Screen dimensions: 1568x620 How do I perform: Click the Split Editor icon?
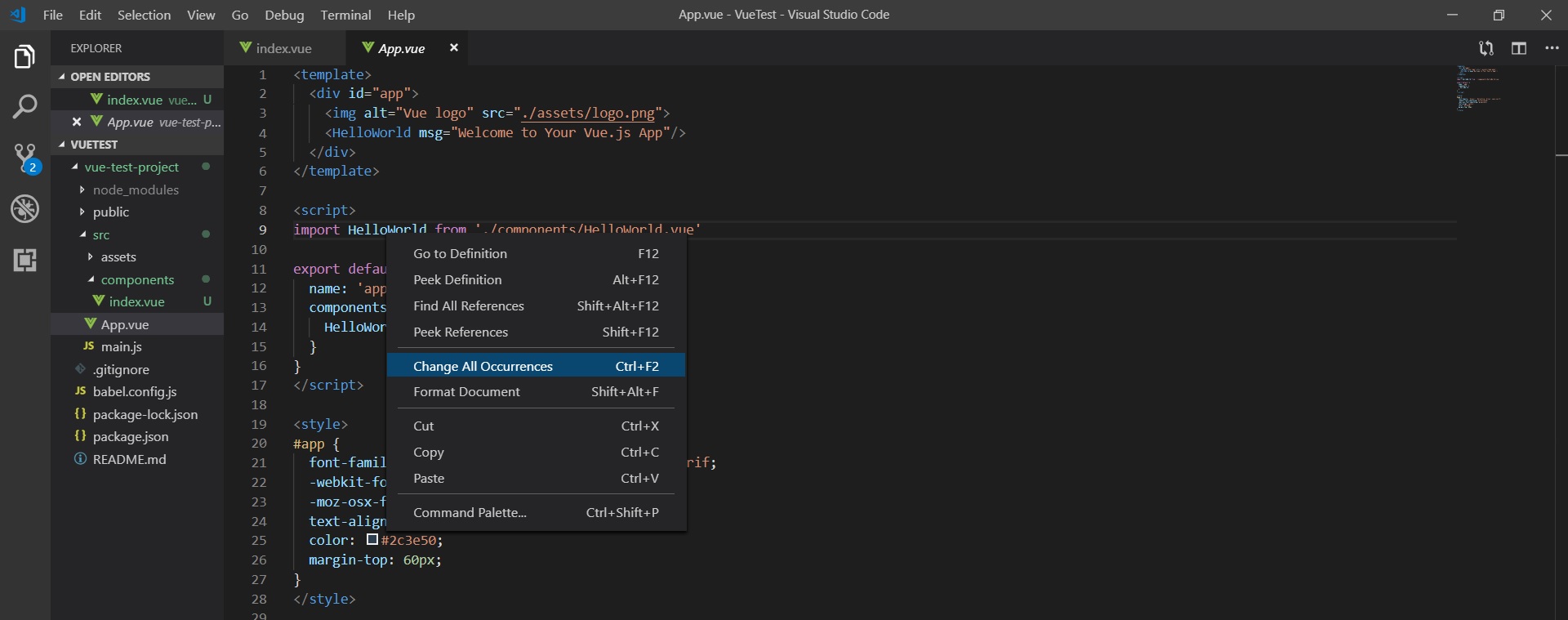tap(1519, 48)
